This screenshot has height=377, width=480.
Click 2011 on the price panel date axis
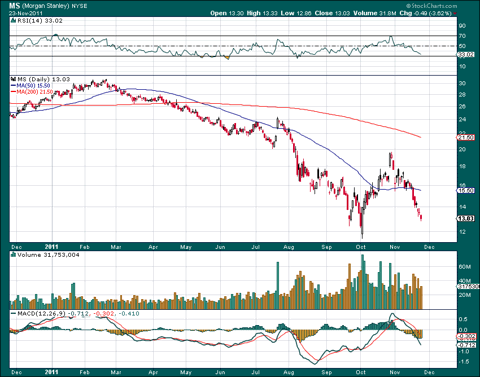coord(52,247)
